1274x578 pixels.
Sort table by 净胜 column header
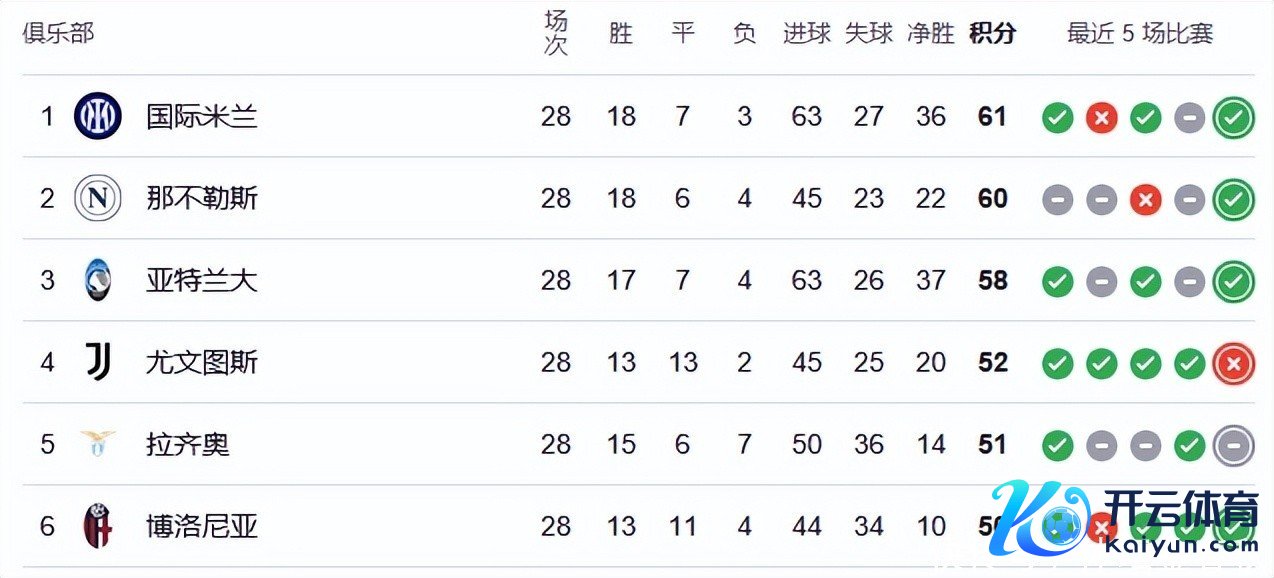pos(930,33)
